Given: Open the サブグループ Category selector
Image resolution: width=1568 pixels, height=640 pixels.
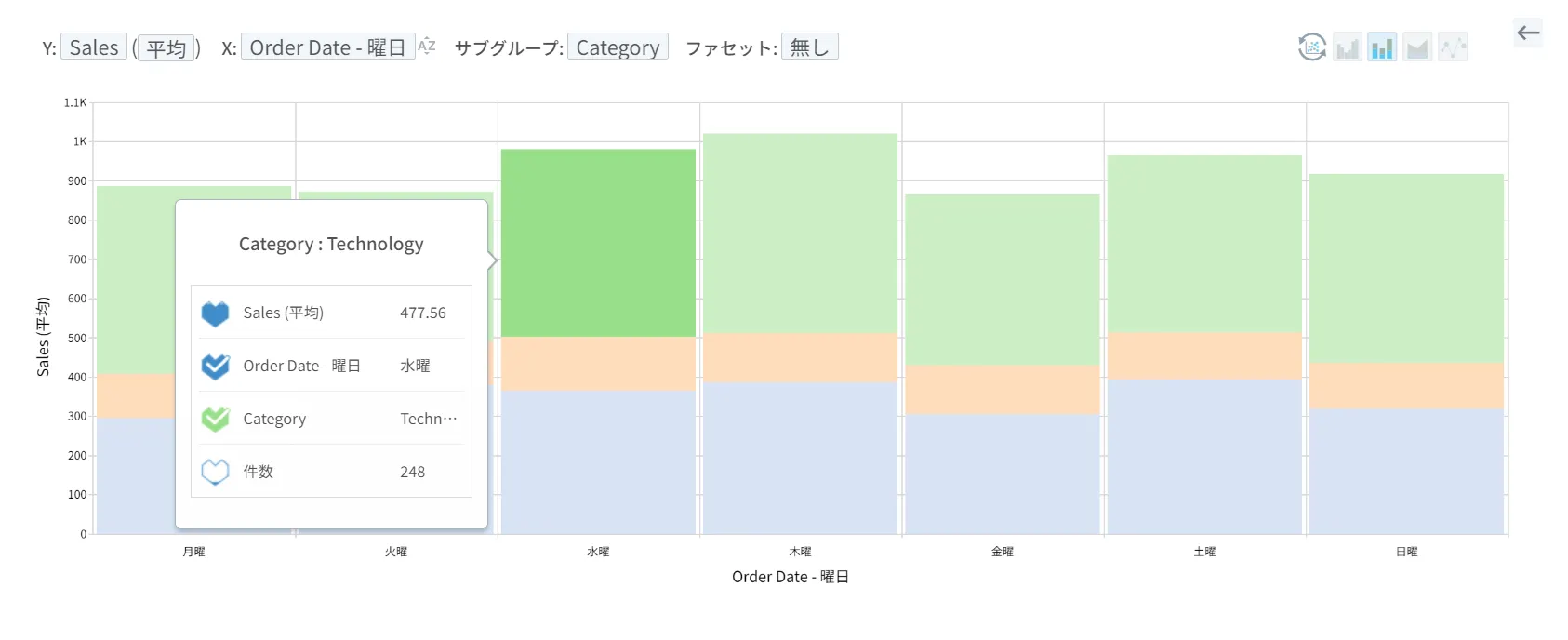Looking at the screenshot, I should 618,47.
